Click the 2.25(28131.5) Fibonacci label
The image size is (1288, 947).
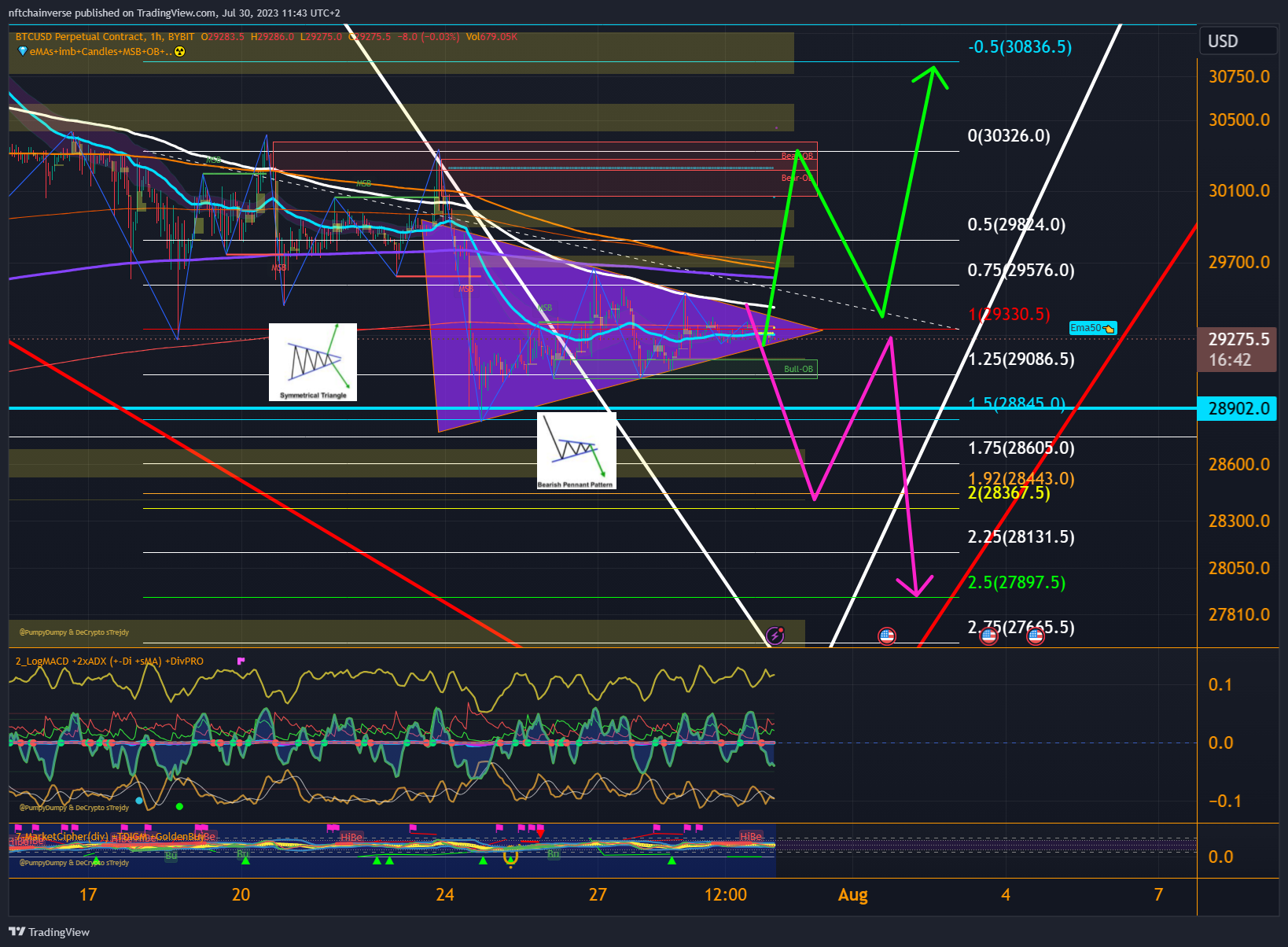[x=1021, y=537]
